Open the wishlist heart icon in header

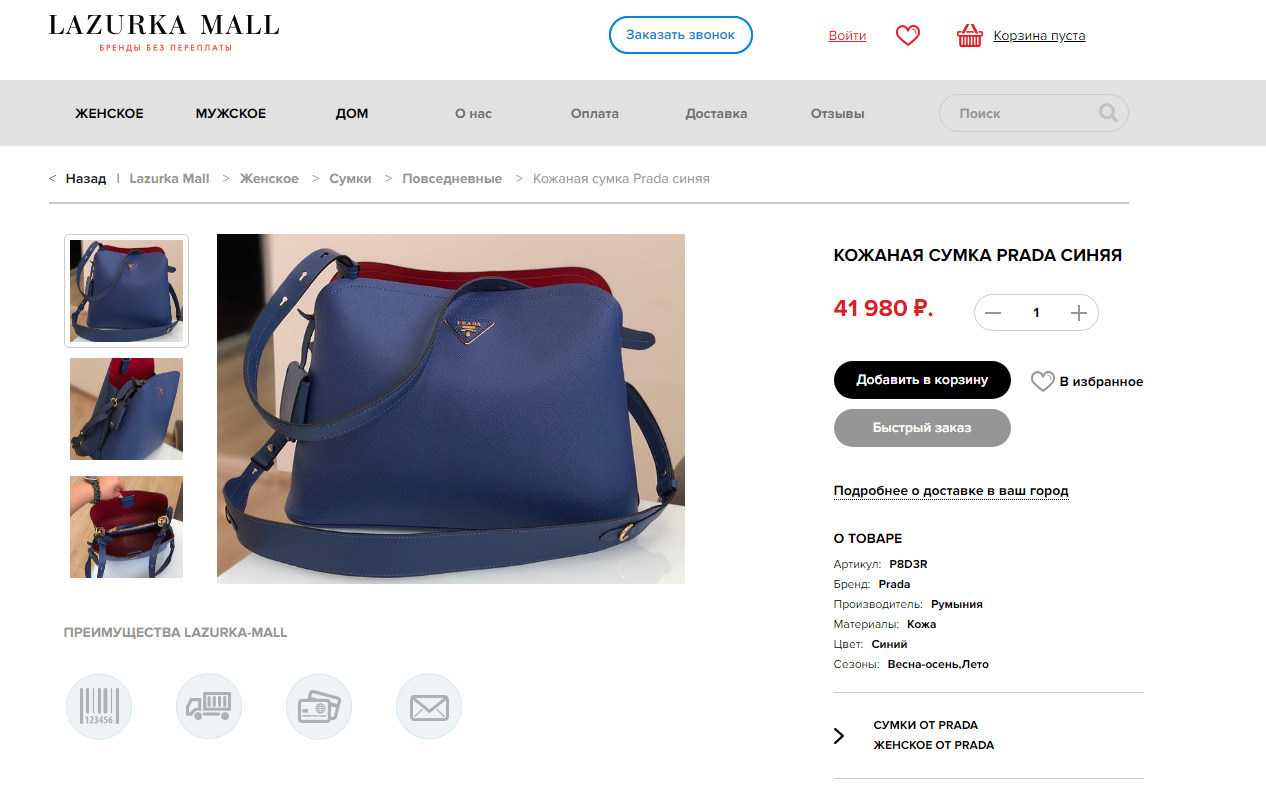[907, 36]
